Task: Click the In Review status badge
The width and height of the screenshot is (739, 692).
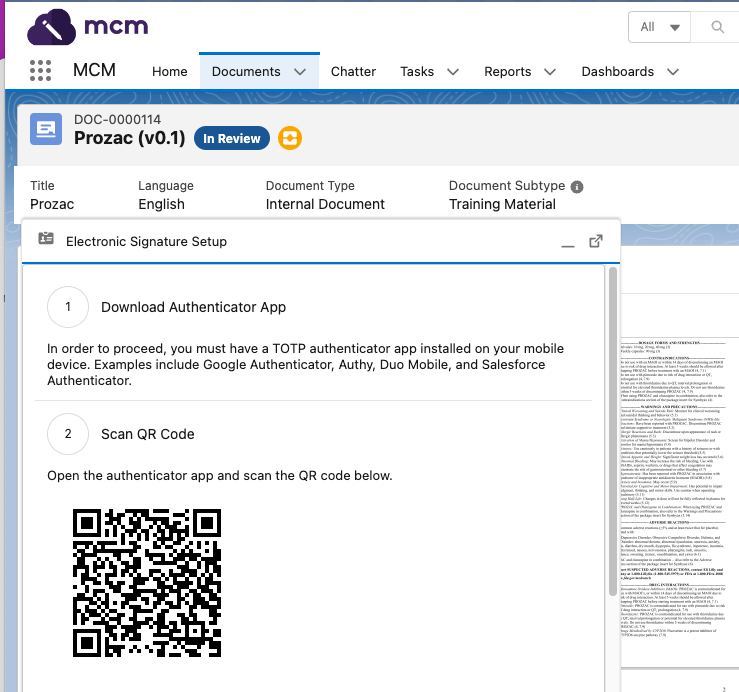Action: [x=232, y=139]
